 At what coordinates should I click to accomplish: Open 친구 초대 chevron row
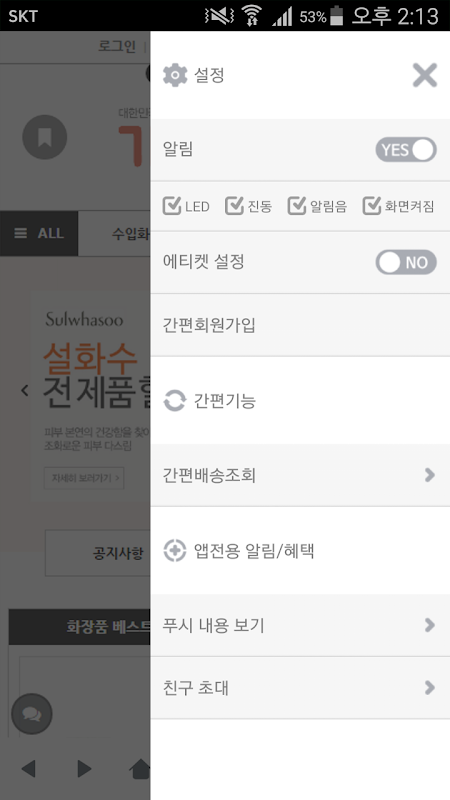300,688
